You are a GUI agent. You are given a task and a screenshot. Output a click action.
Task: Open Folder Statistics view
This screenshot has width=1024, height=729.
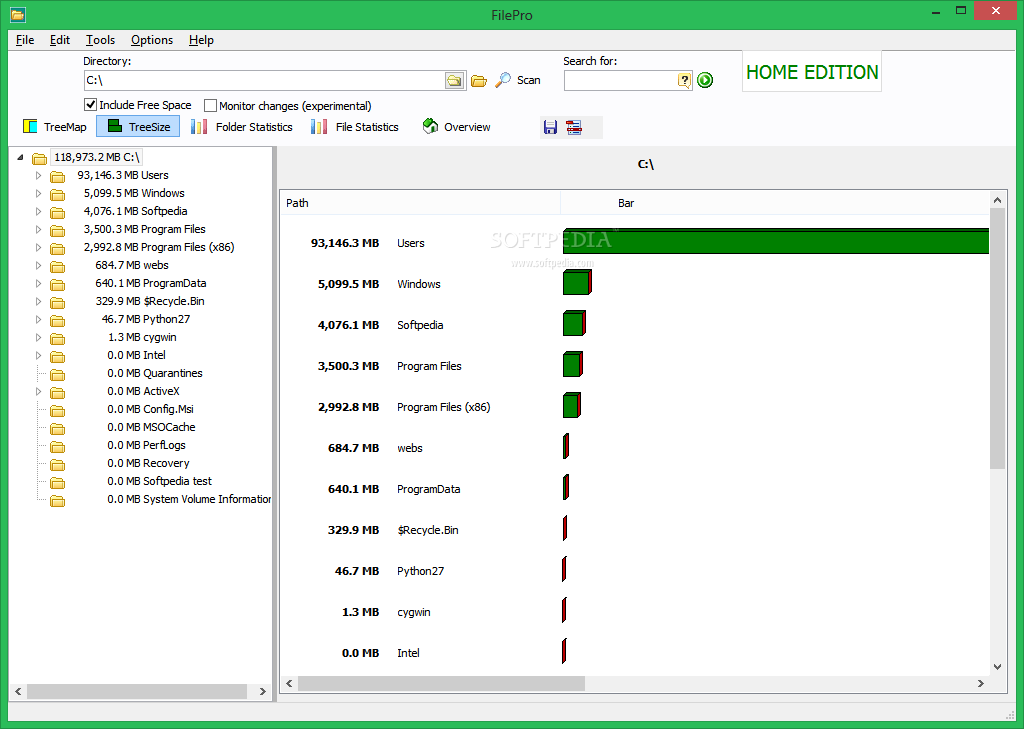[242, 127]
